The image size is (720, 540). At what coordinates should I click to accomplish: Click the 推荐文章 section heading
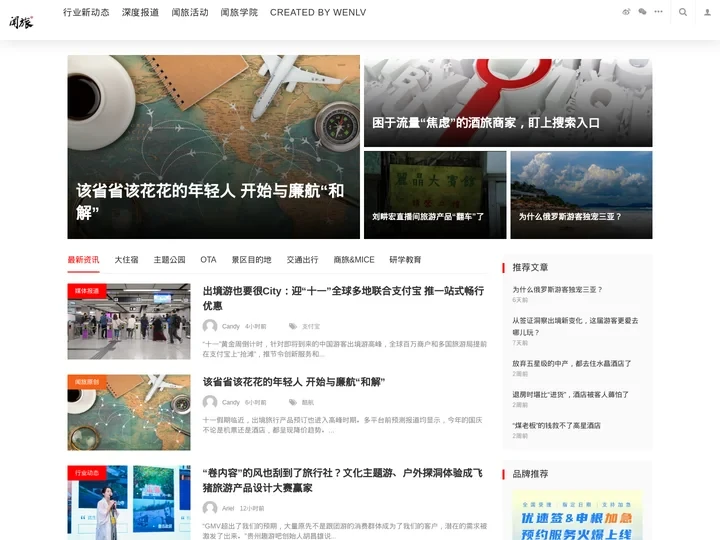click(530, 268)
